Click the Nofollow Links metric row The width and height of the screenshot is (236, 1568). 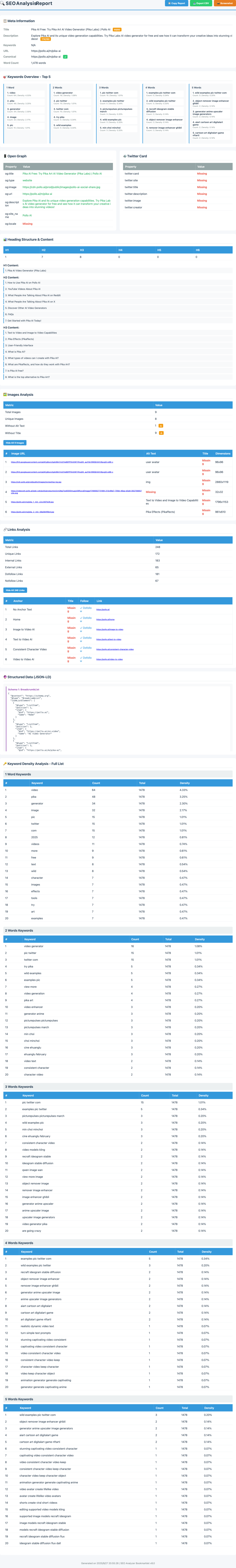(118, 581)
